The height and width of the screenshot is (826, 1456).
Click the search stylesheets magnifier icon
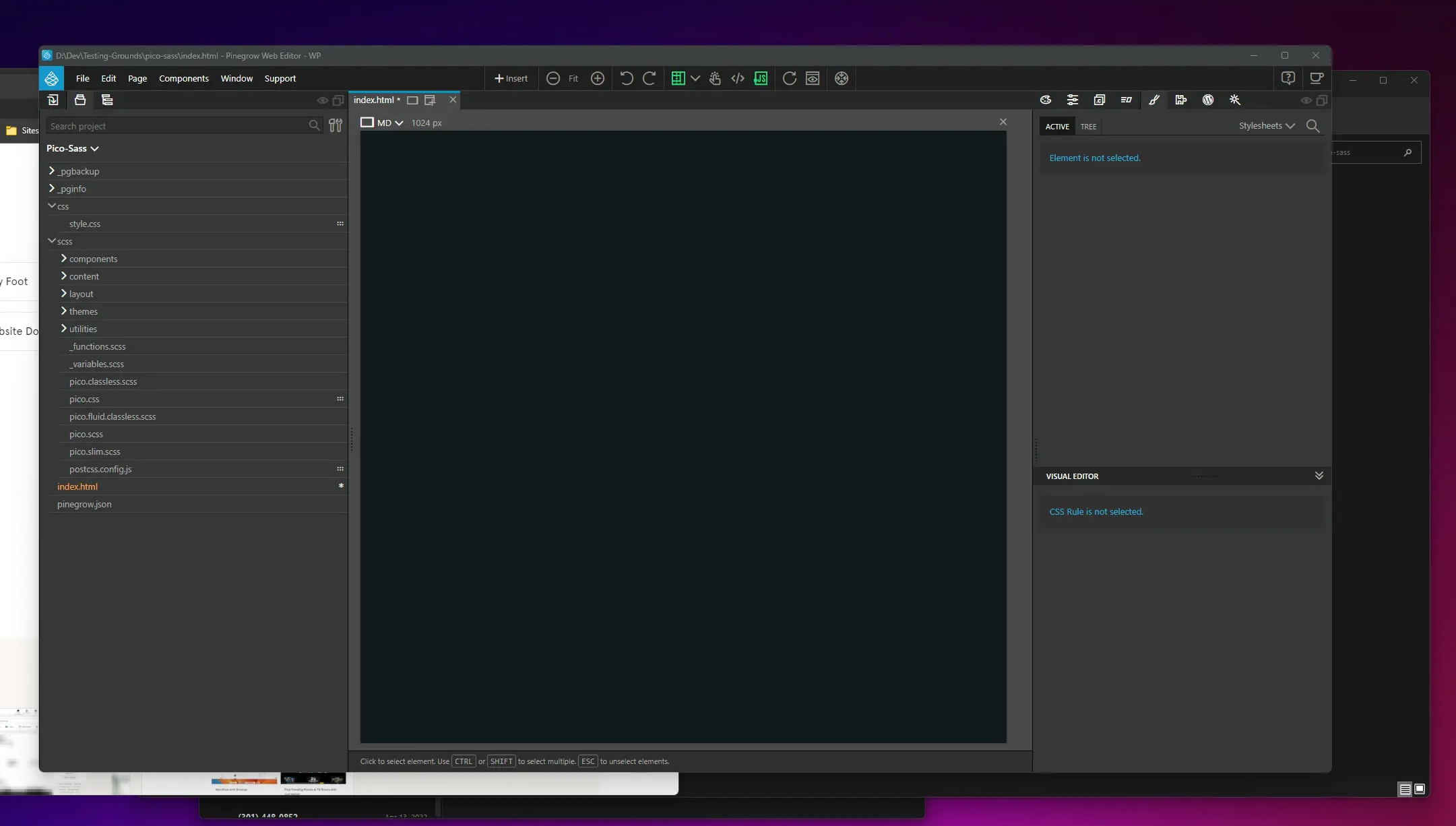[x=1312, y=126]
